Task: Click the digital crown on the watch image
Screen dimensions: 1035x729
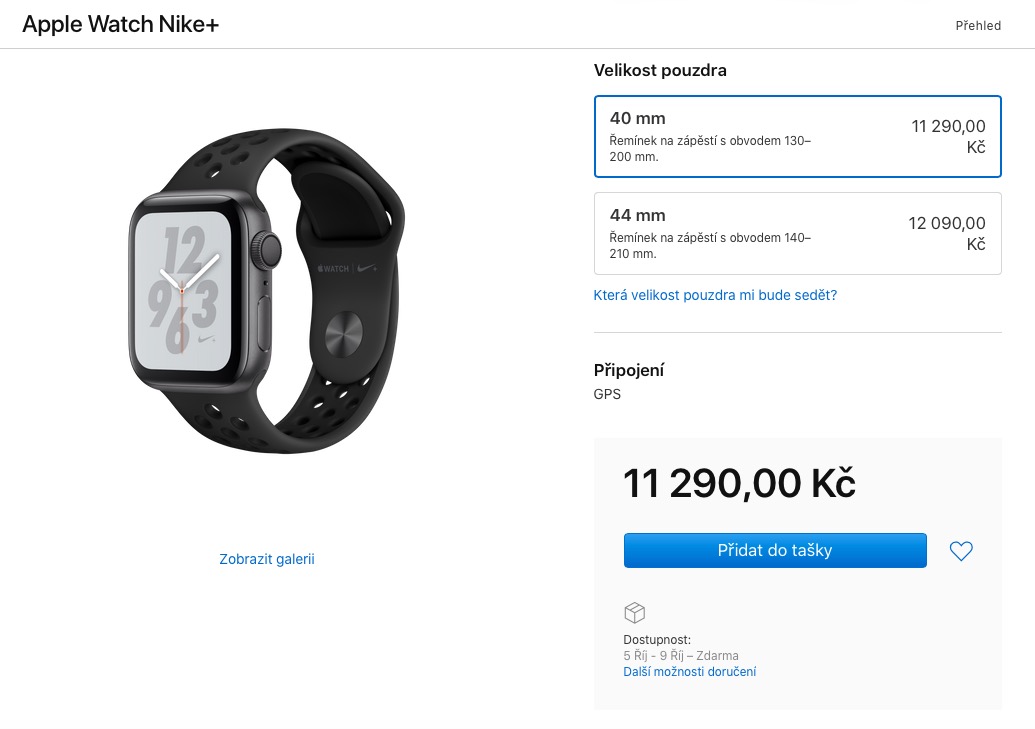Action: tap(269, 249)
